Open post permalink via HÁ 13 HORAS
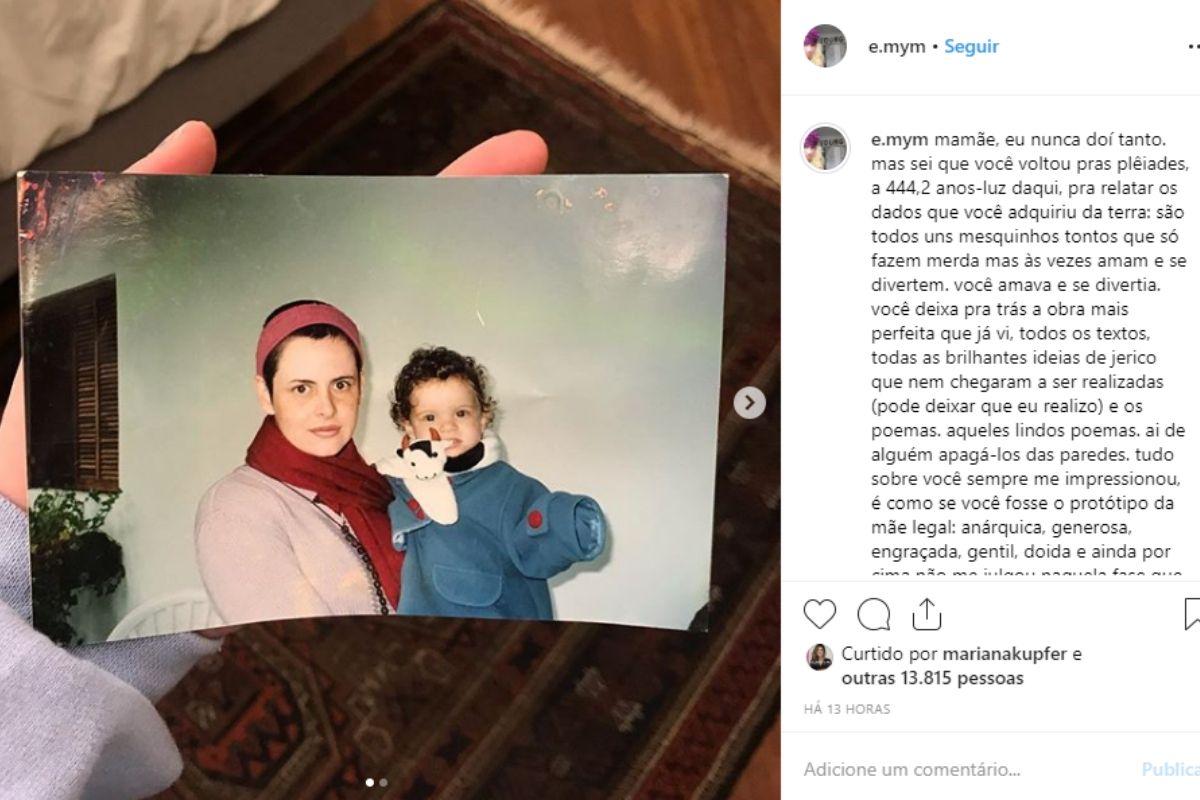This screenshot has width=1200, height=800. 847,709
